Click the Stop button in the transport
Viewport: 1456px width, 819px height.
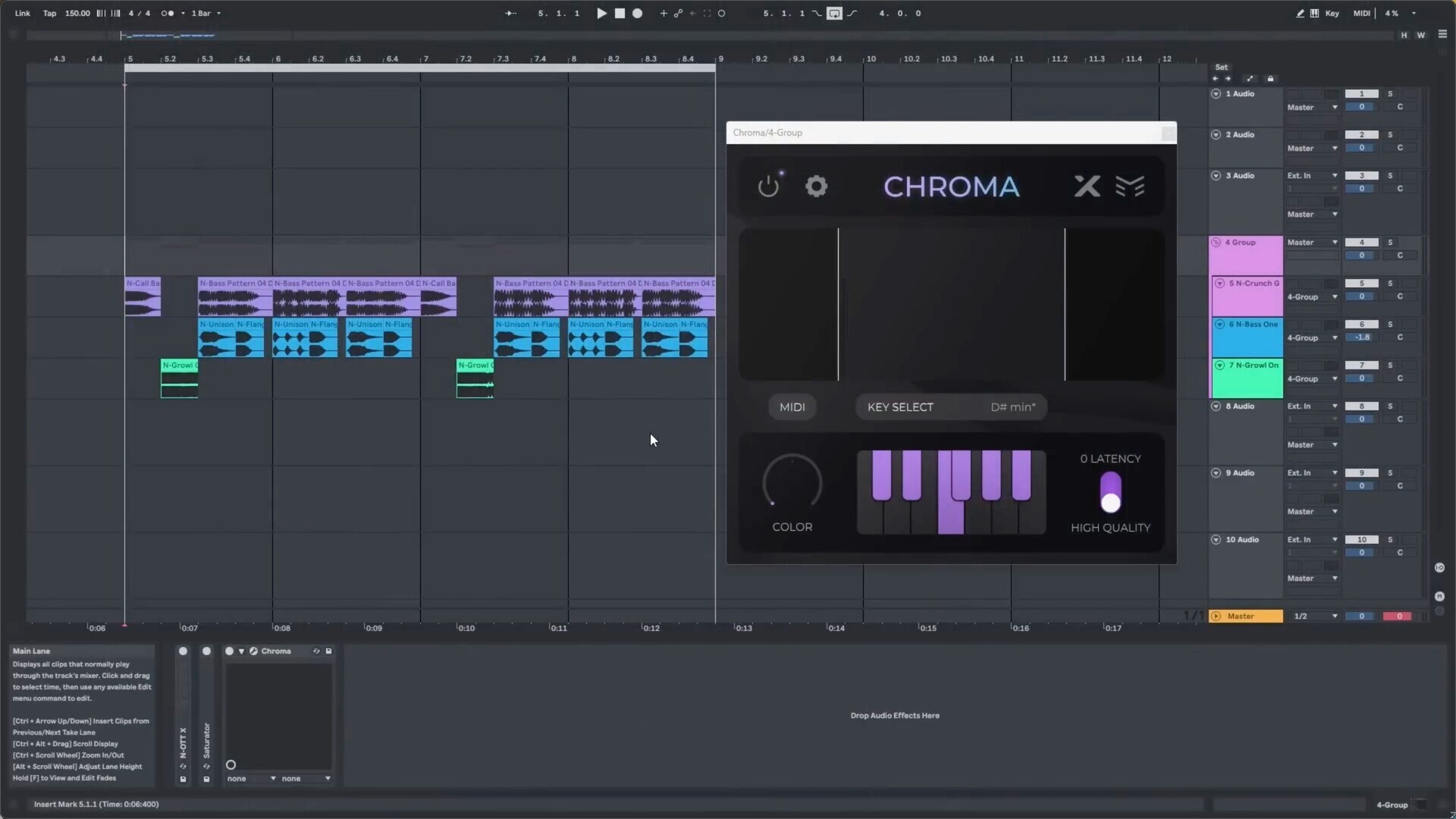tap(620, 13)
